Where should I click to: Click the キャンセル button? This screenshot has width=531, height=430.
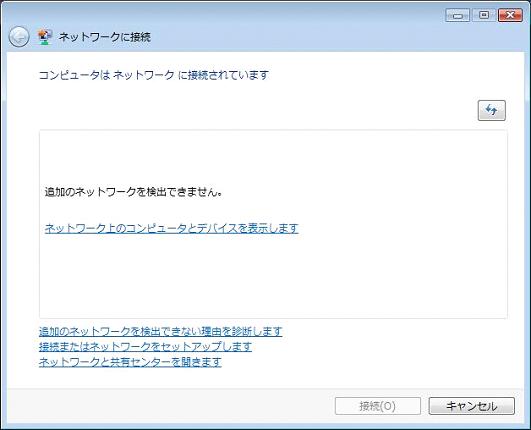[x=471, y=406]
